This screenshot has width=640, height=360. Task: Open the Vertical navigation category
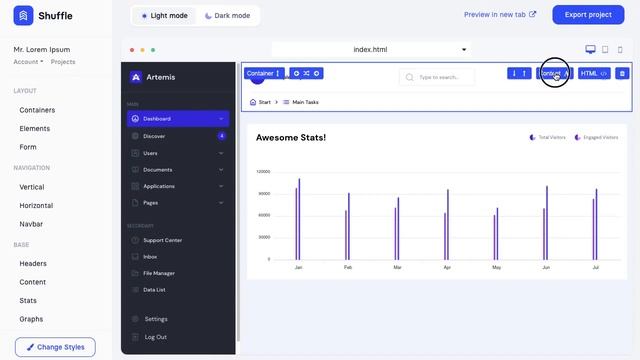32,187
